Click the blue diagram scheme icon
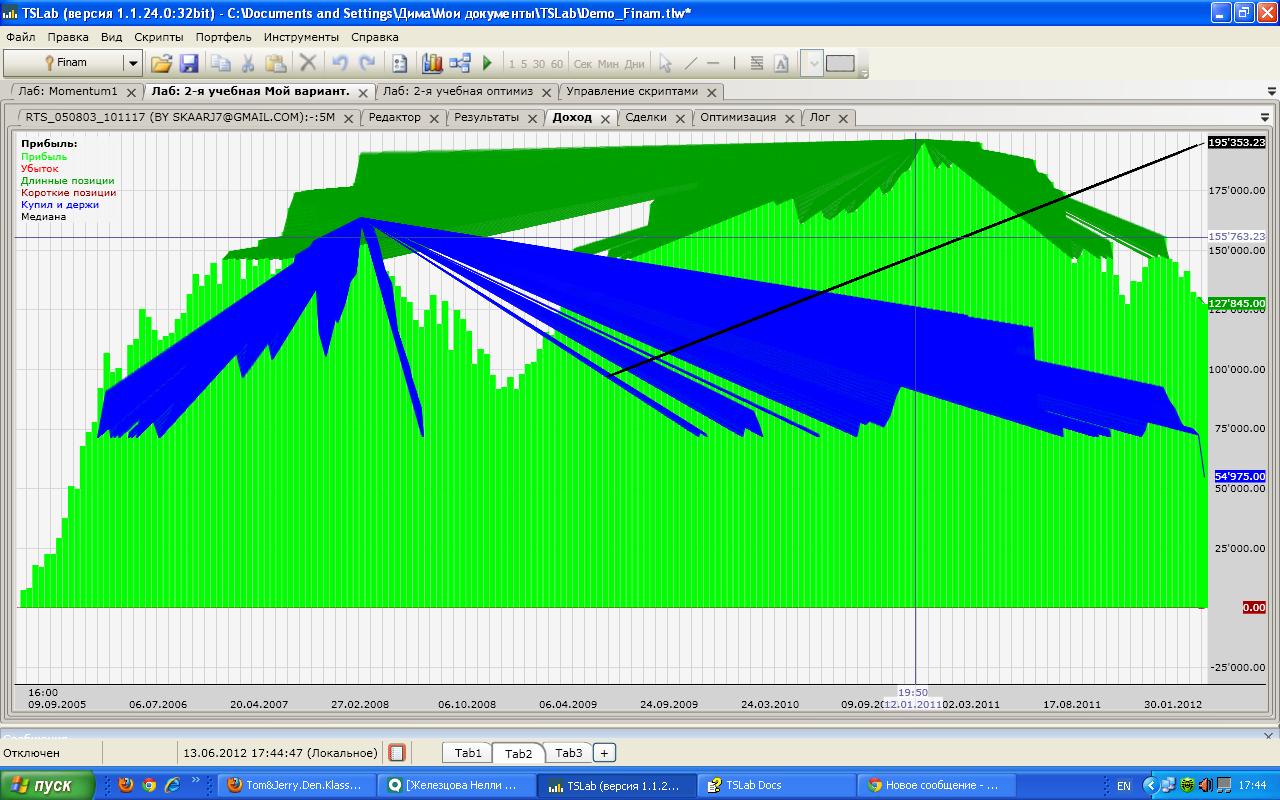1280x800 pixels. 460,63
